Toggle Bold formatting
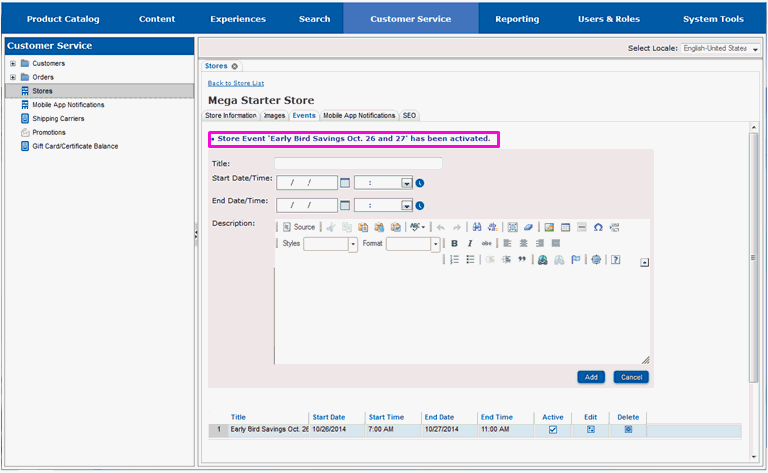 pos(454,243)
